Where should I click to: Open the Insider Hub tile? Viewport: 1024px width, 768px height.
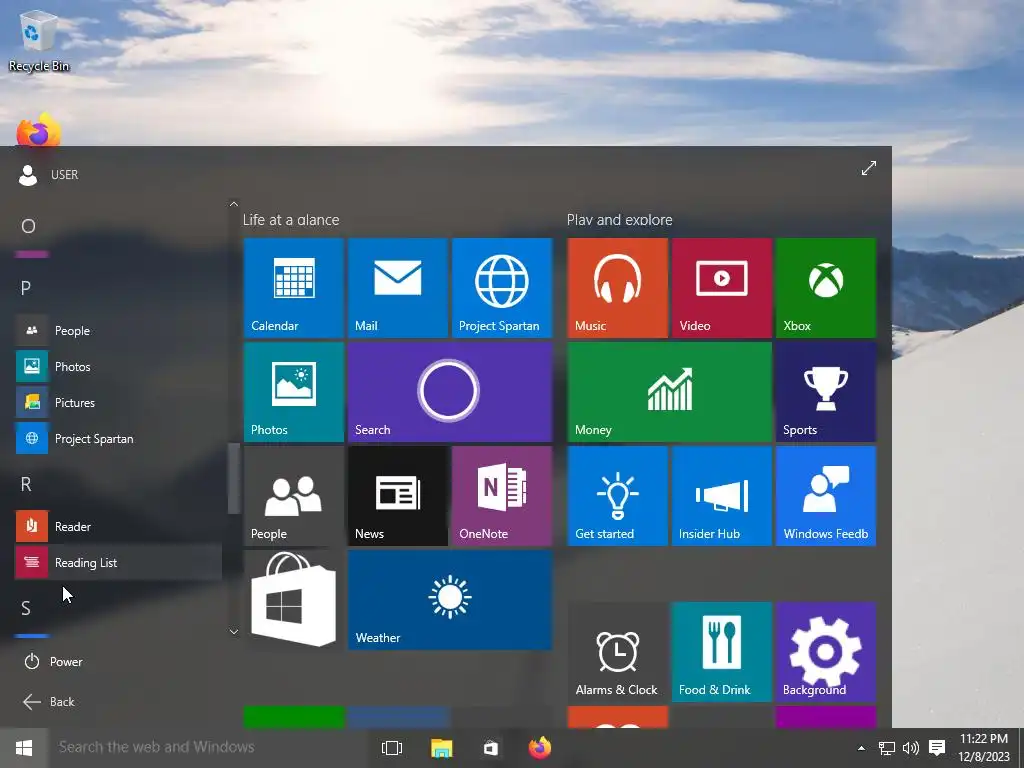click(722, 496)
